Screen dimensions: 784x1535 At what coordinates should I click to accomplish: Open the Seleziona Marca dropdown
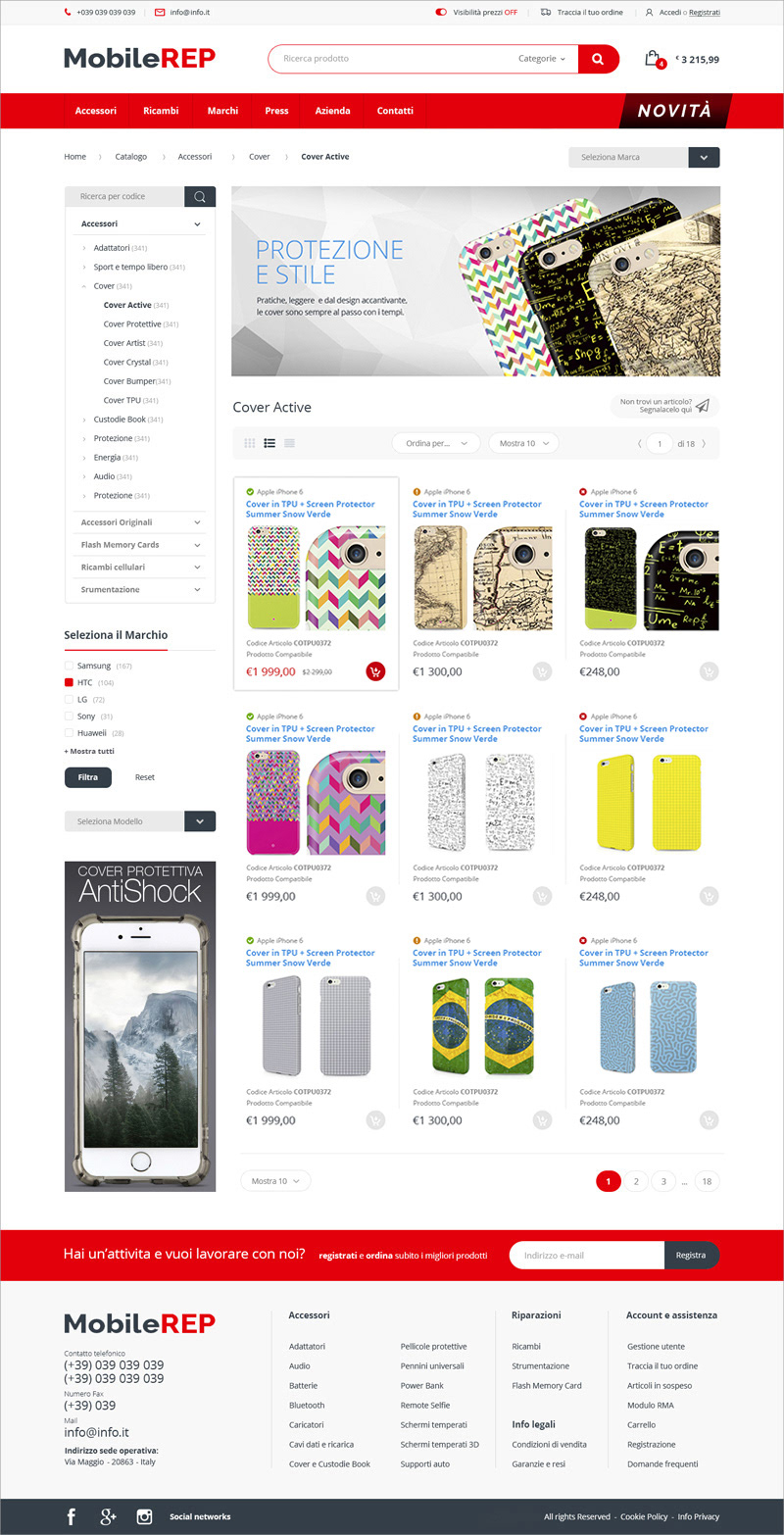pos(644,157)
